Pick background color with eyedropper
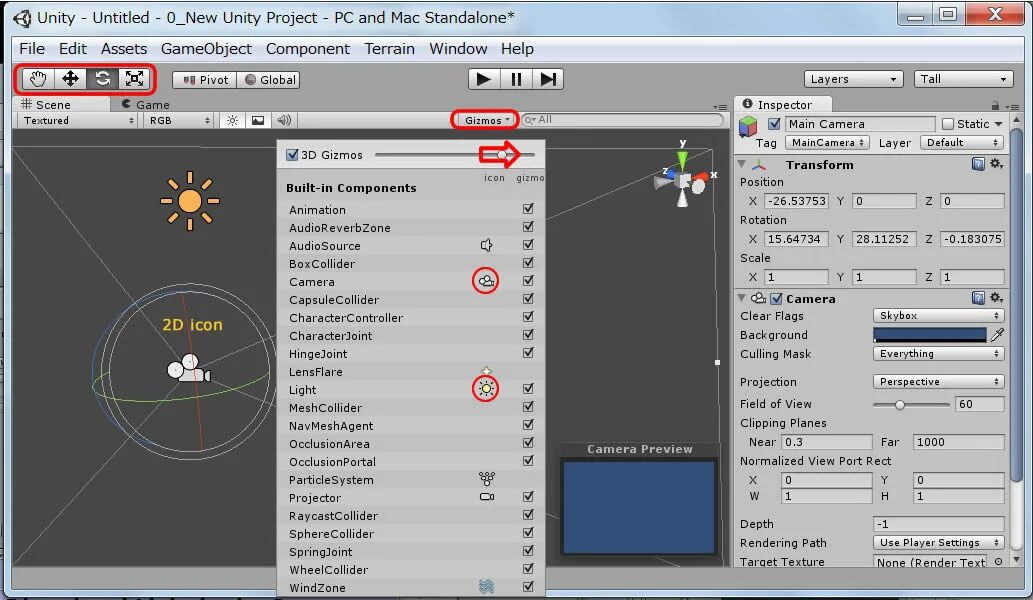Viewport: 1033px width, 600px height. [x=997, y=335]
